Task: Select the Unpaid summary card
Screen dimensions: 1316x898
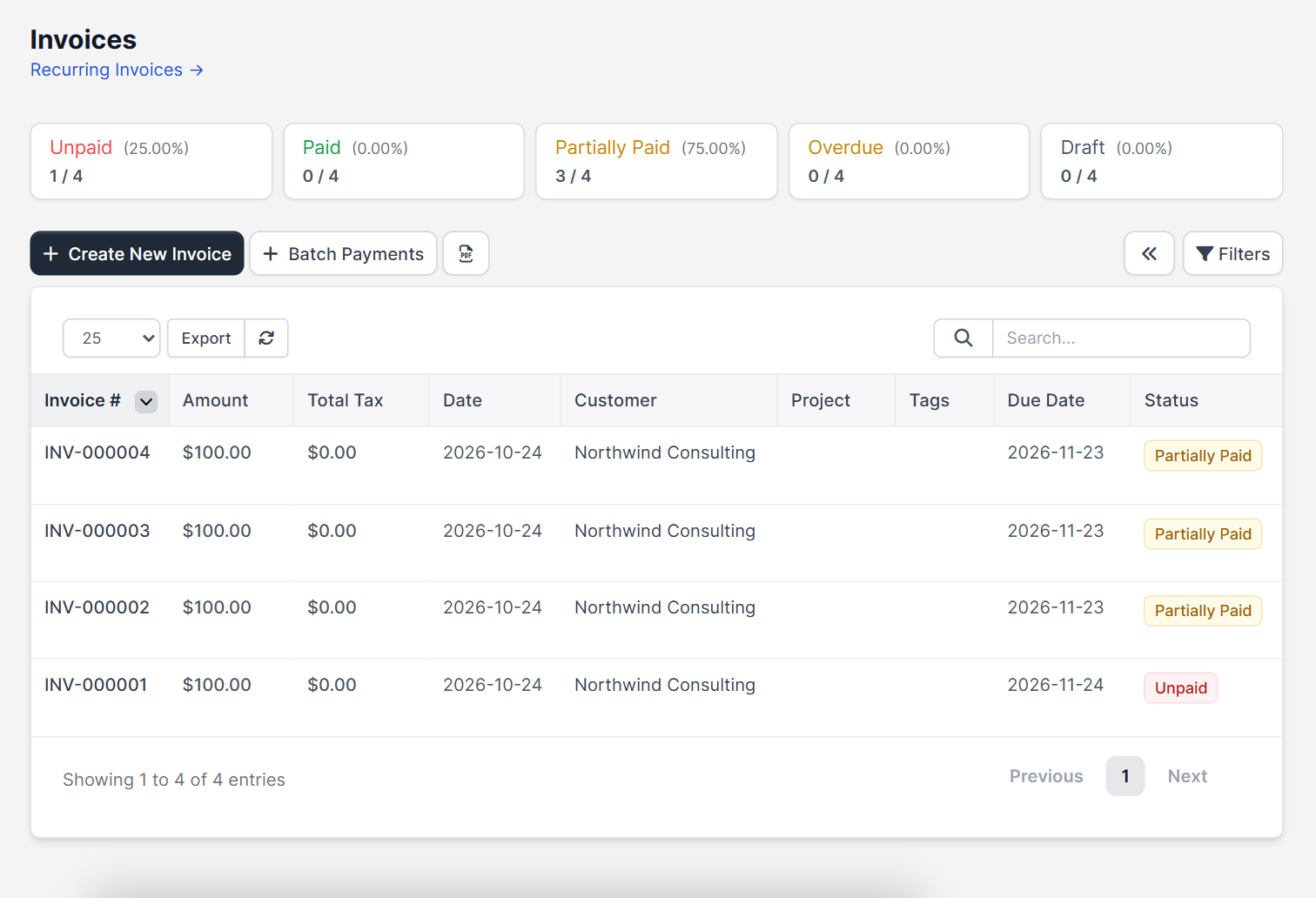Action: (x=151, y=161)
